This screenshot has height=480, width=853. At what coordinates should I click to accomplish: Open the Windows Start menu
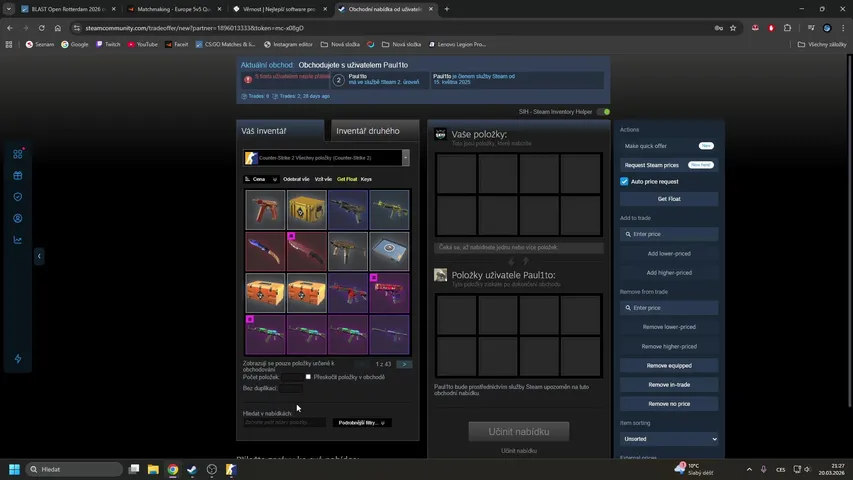(x=14, y=469)
